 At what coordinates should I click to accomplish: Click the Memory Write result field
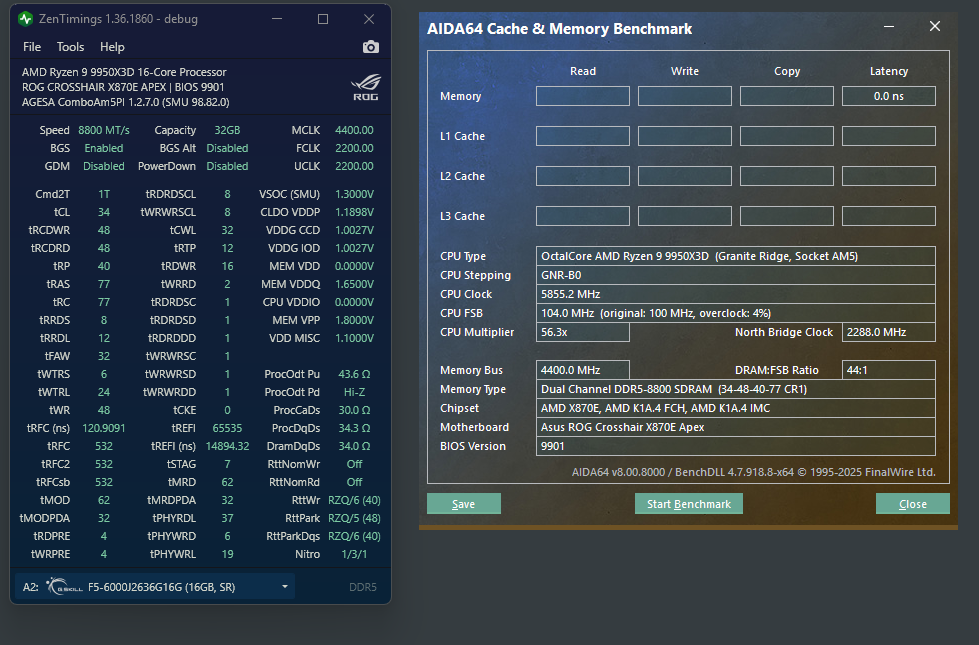pyautogui.click(x=685, y=96)
